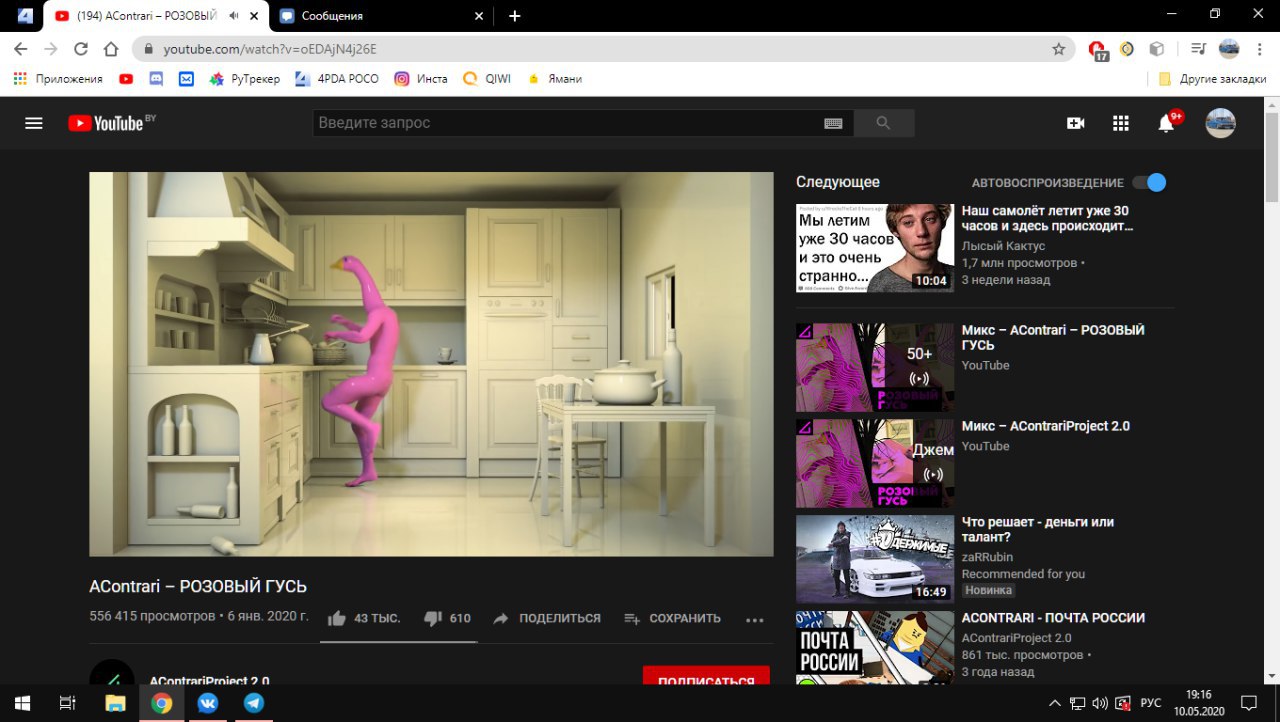Screen dimensions: 1280x722
Task: Open the Лысый Кактус channel link
Action: [1003, 246]
